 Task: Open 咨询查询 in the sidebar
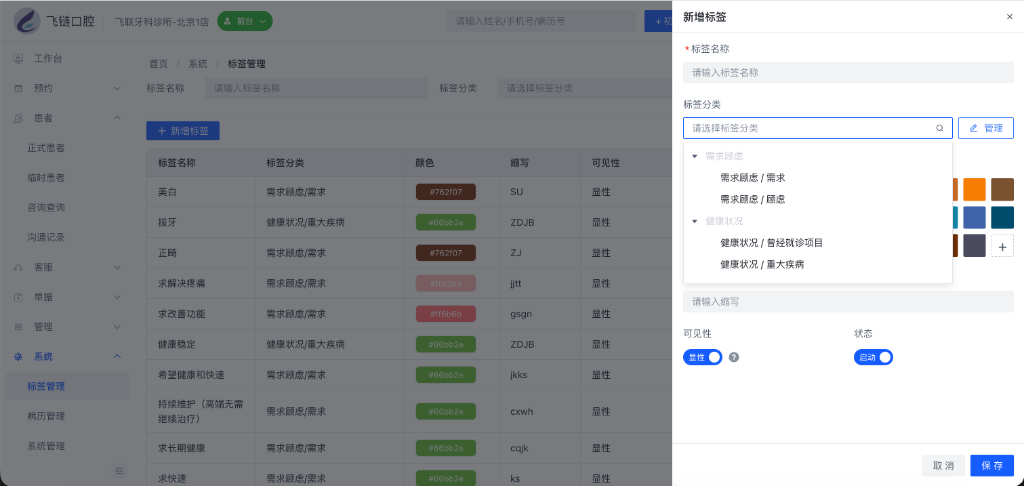pos(46,208)
